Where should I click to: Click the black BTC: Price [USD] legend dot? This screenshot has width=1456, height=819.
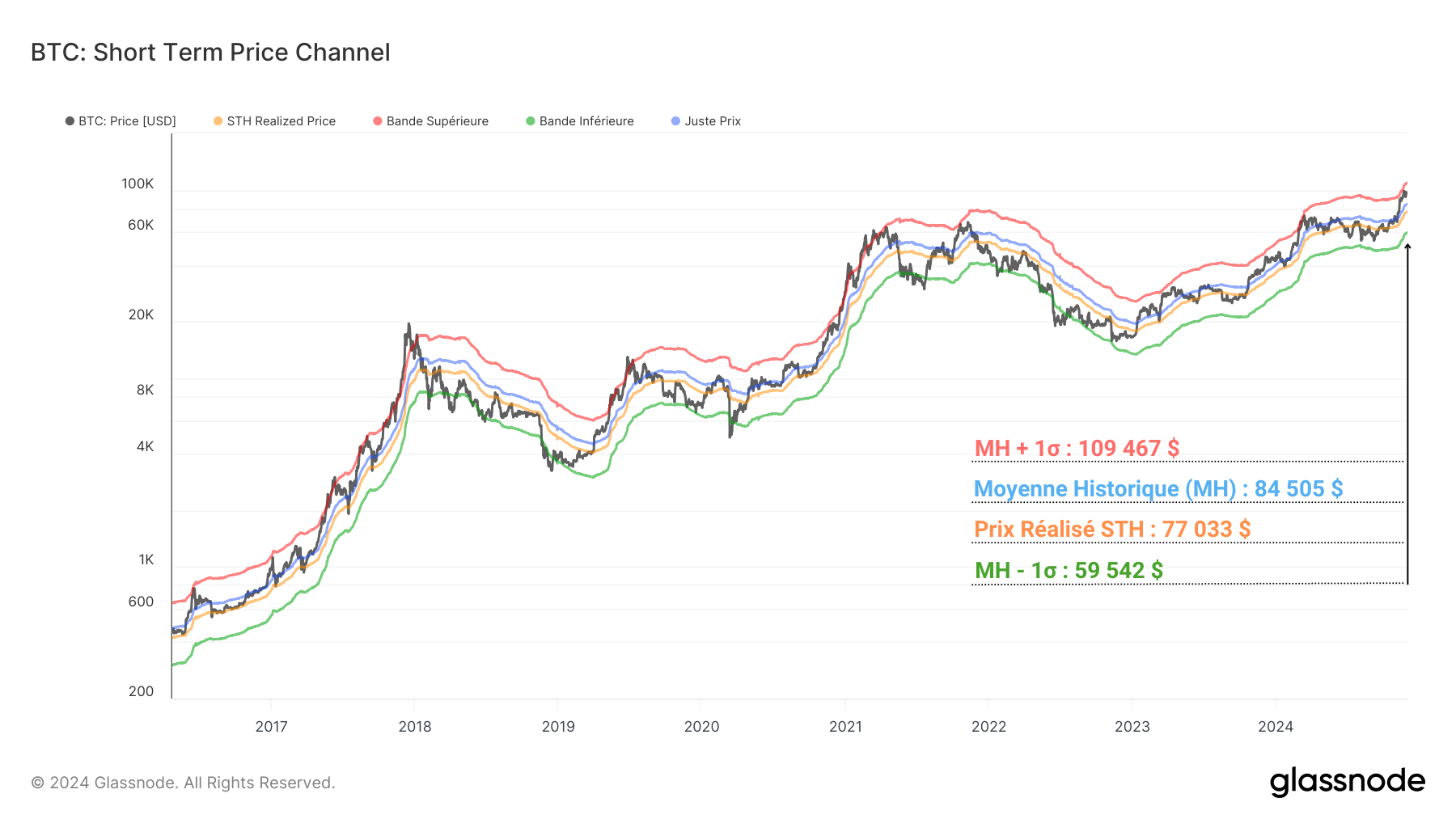click(x=70, y=121)
